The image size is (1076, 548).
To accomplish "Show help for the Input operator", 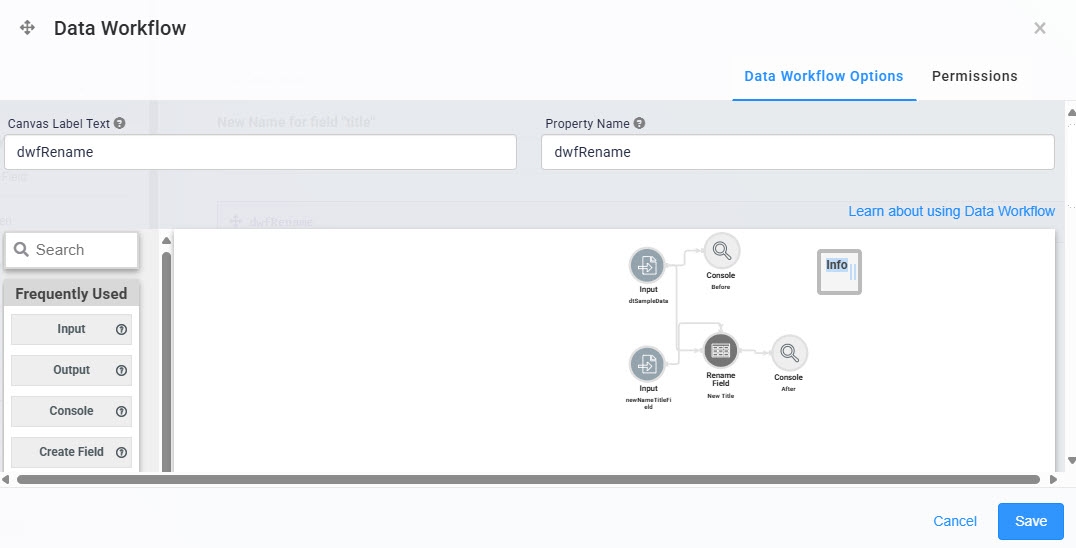I will point(121,329).
